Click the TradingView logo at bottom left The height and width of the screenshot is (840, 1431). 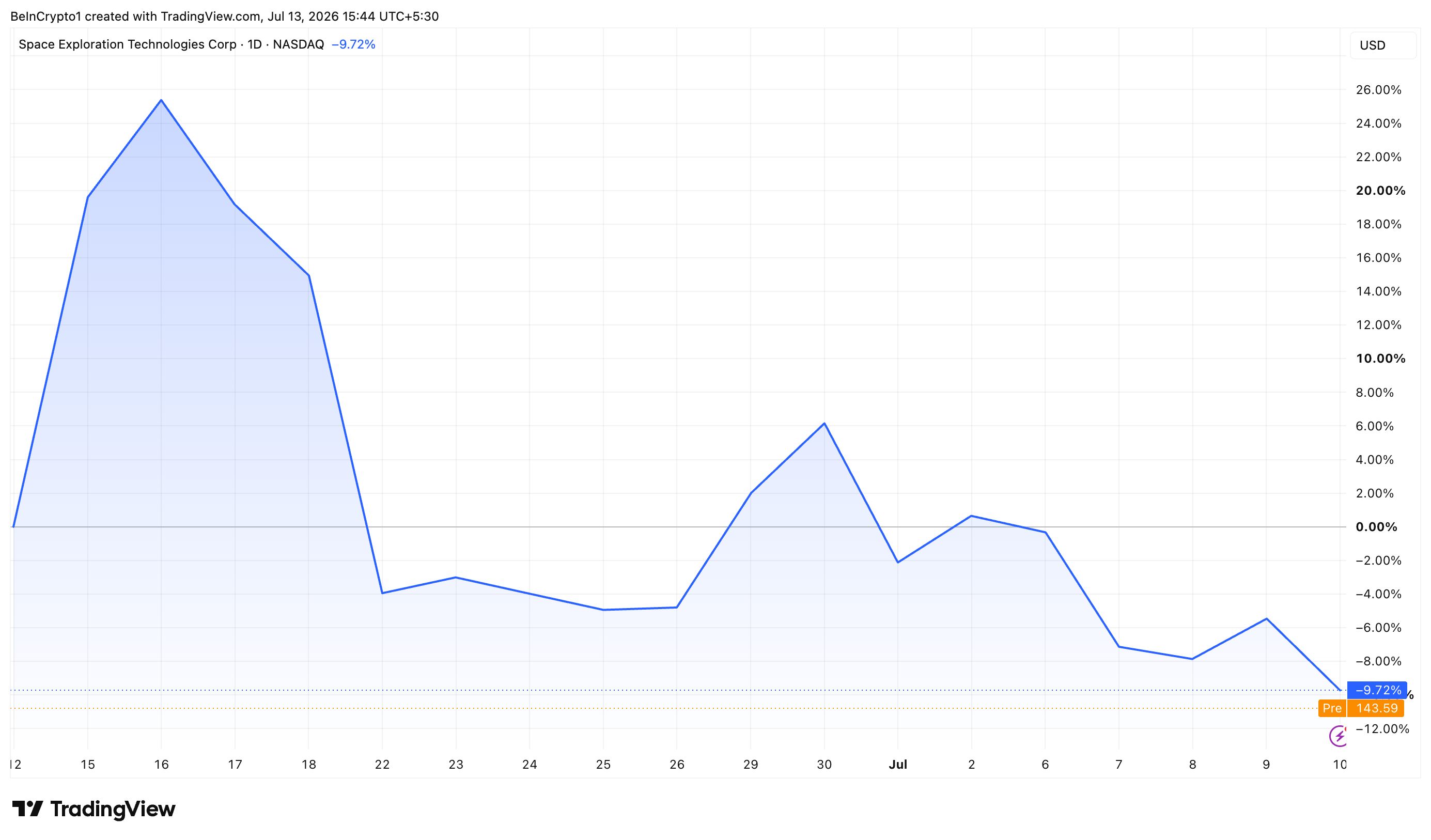[94, 809]
